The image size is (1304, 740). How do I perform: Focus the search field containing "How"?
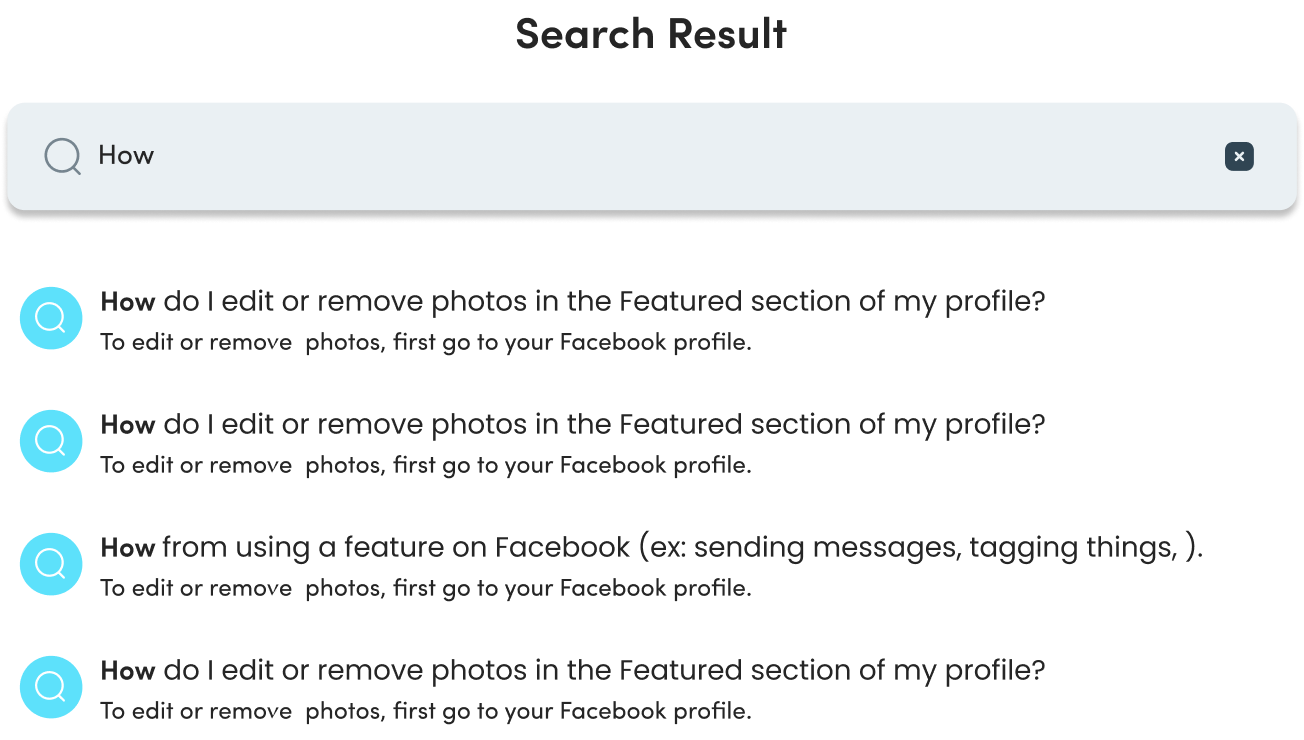652,157
